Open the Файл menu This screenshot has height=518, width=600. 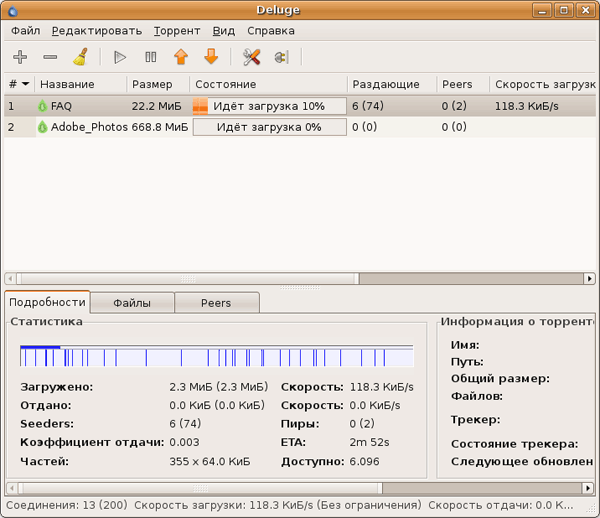point(25,31)
